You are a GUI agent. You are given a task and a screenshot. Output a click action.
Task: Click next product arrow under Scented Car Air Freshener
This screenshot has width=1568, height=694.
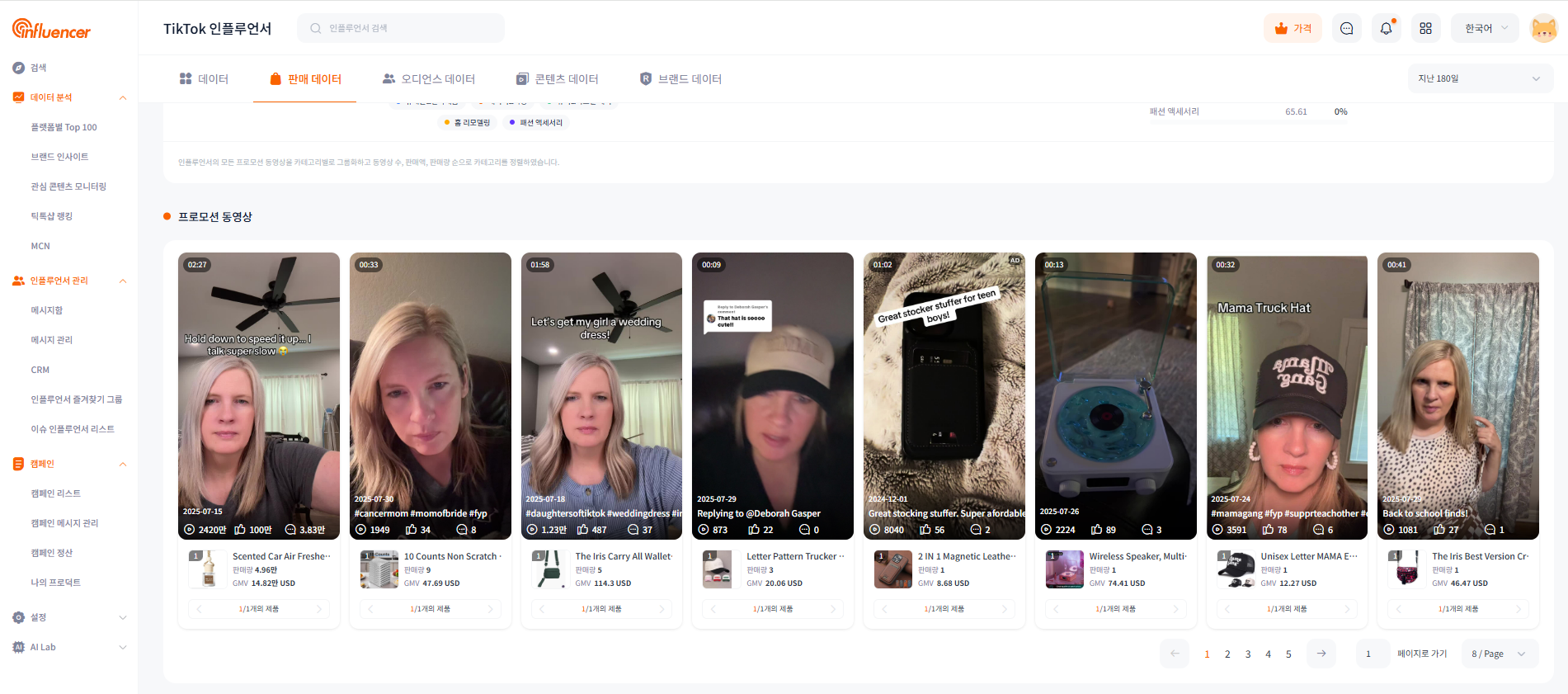(319, 609)
